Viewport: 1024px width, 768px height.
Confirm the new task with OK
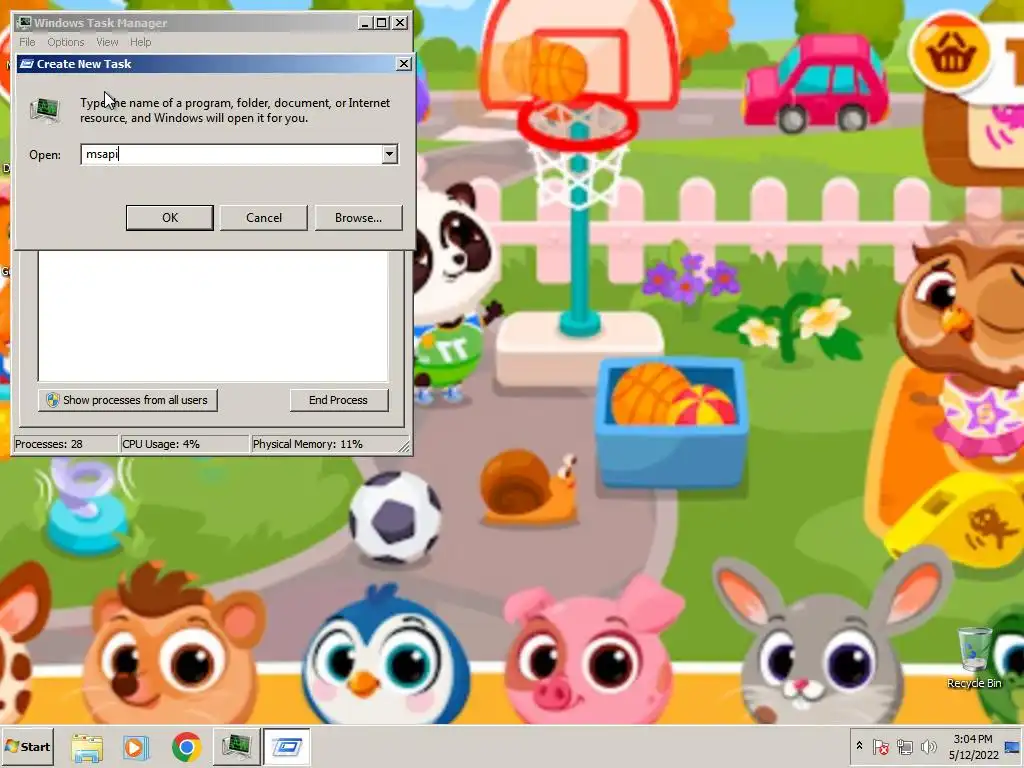pos(170,217)
